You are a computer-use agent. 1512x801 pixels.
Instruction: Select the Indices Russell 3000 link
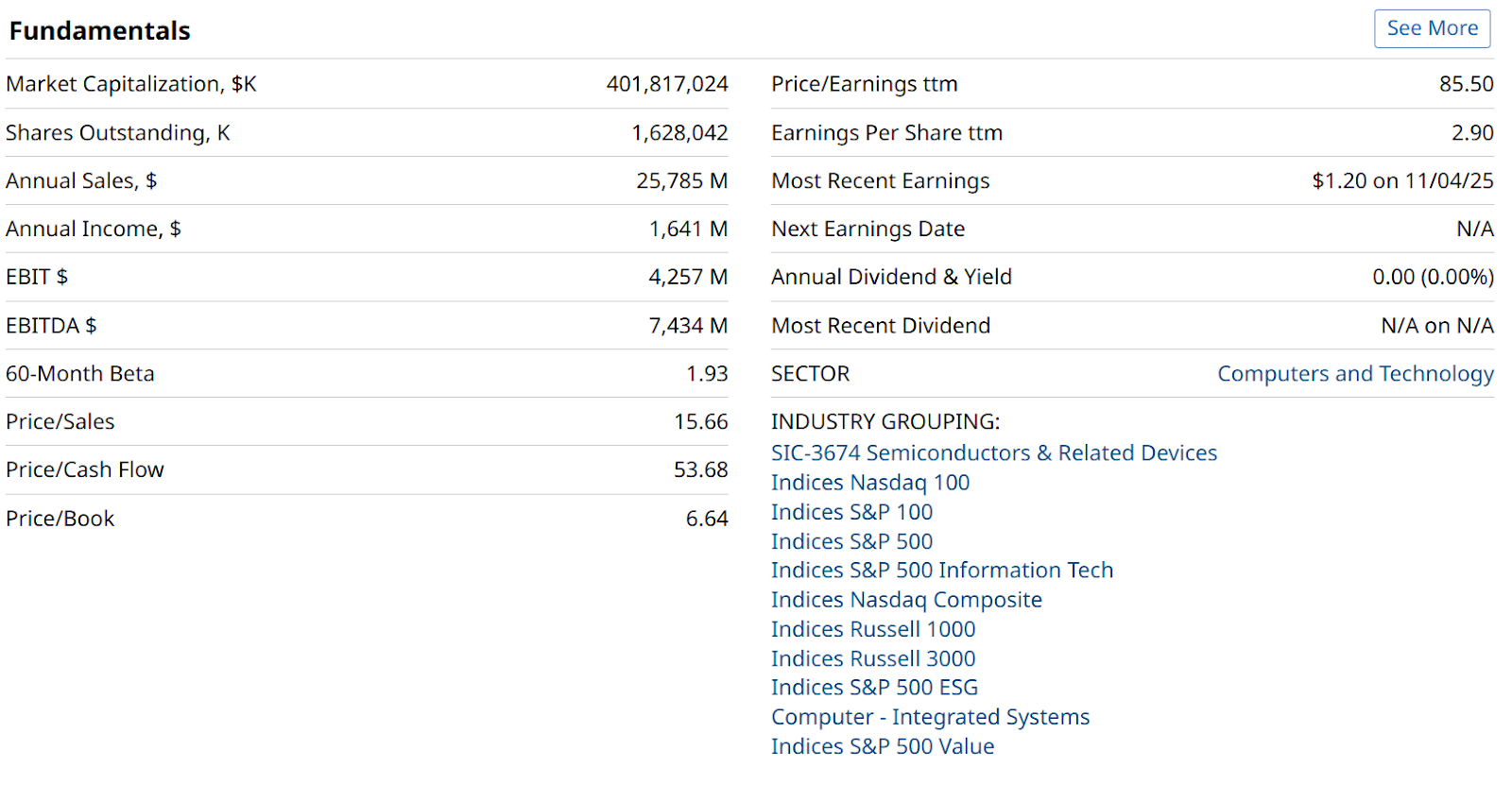pos(872,658)
